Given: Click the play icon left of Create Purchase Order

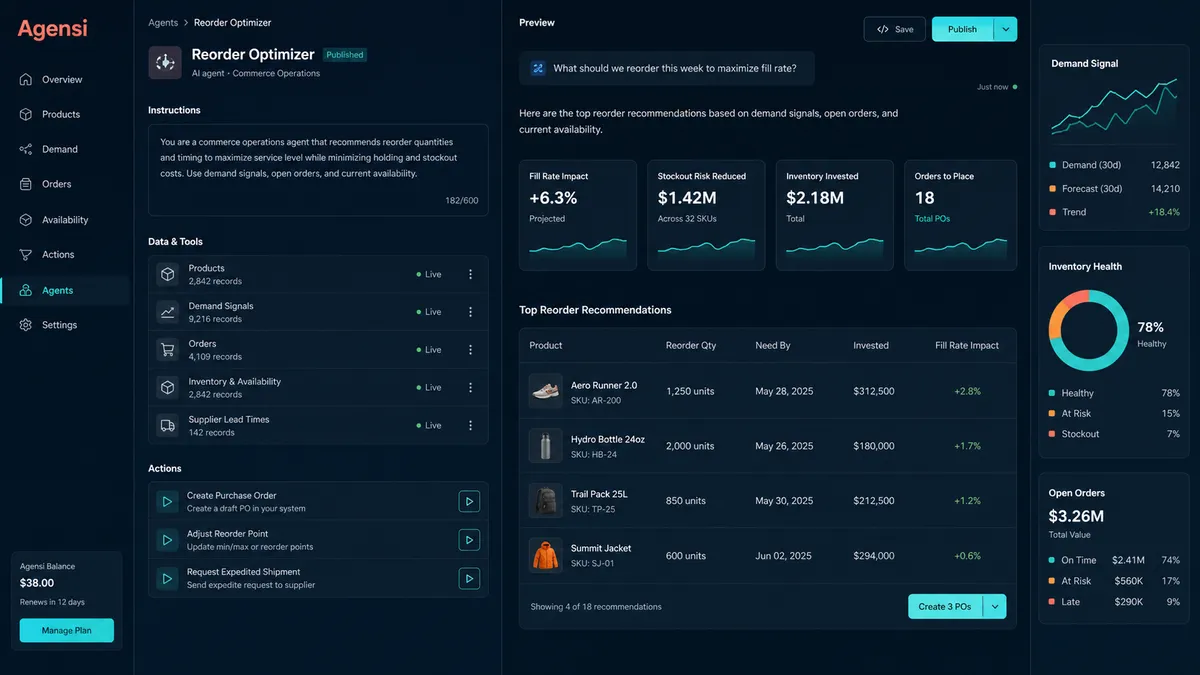Looking at the screenshot, I should (x=167, y=502).
